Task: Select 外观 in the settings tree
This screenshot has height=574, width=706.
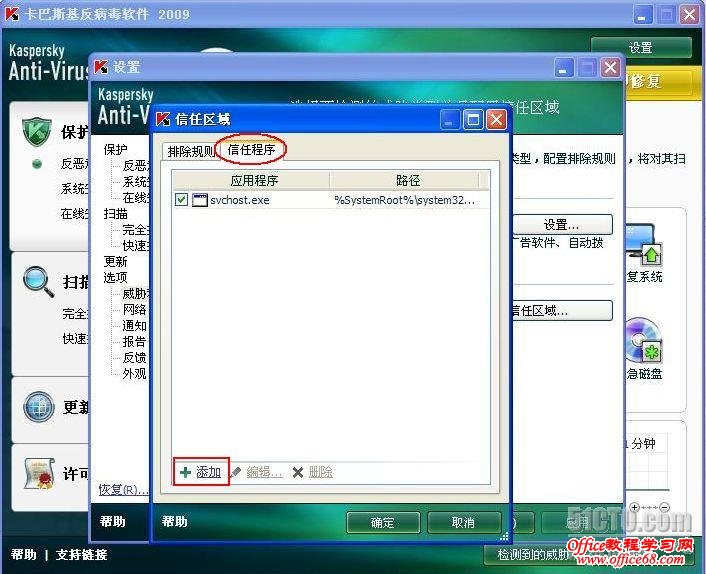Action: point(135,373)
